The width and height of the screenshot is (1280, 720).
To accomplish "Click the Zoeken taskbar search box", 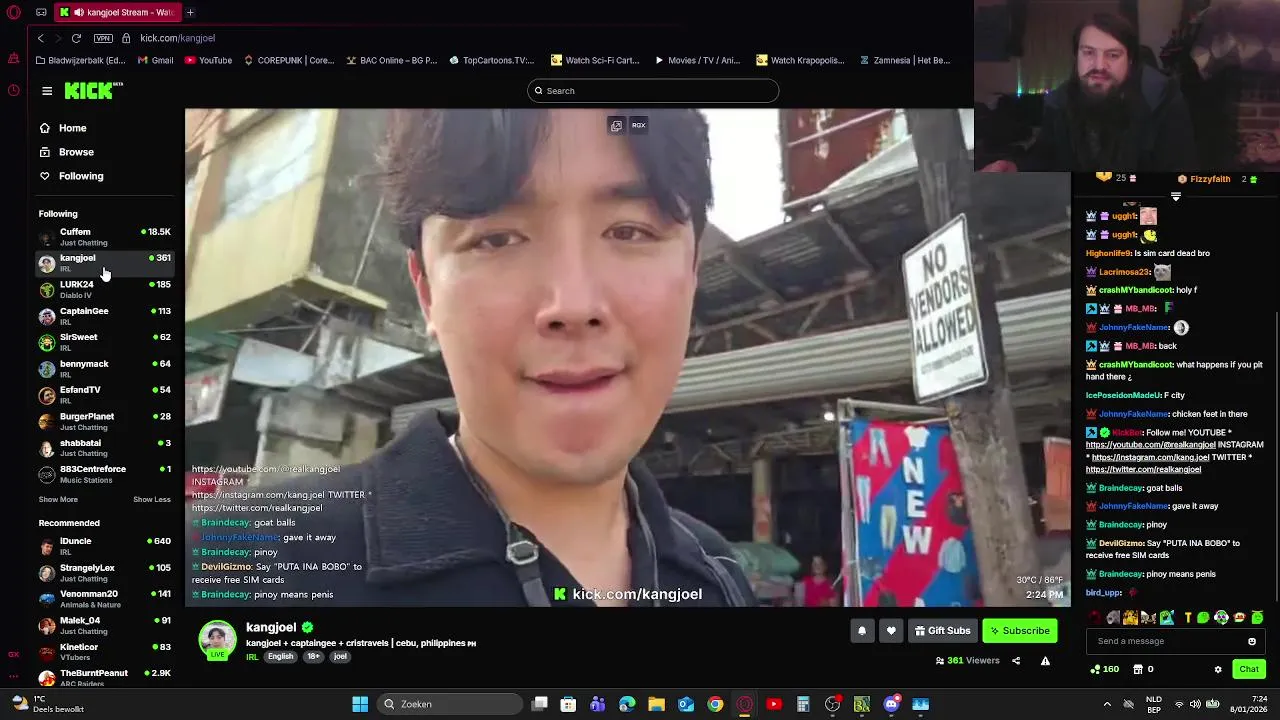I will click(450, 704).
